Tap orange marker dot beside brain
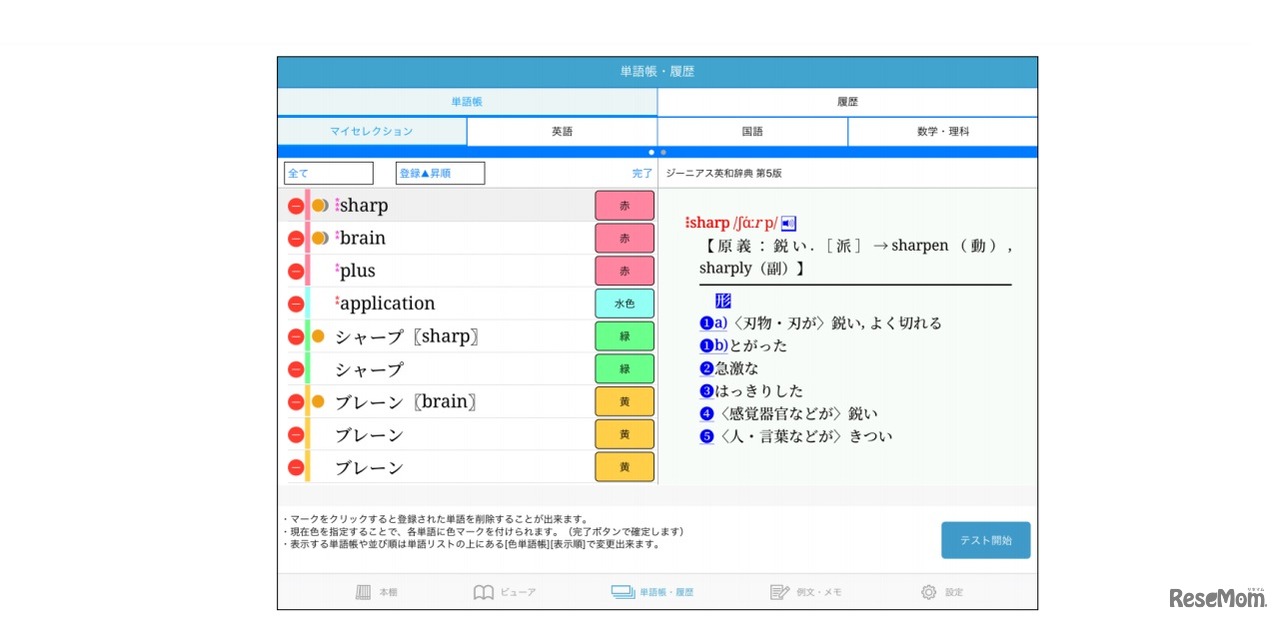 pos(319,238)
